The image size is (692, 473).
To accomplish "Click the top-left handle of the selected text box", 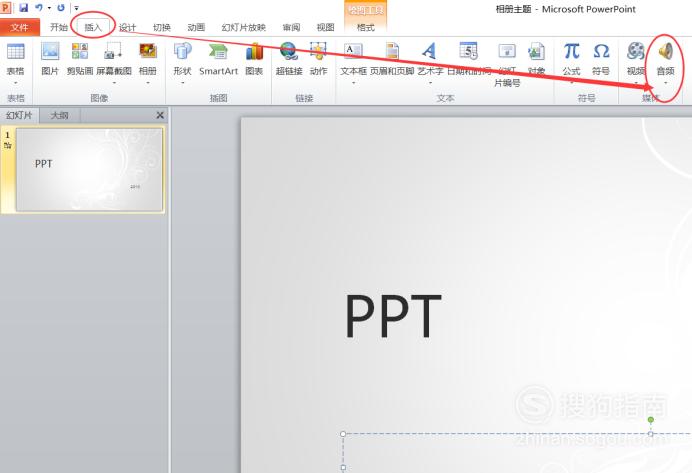I will [343, 434].
